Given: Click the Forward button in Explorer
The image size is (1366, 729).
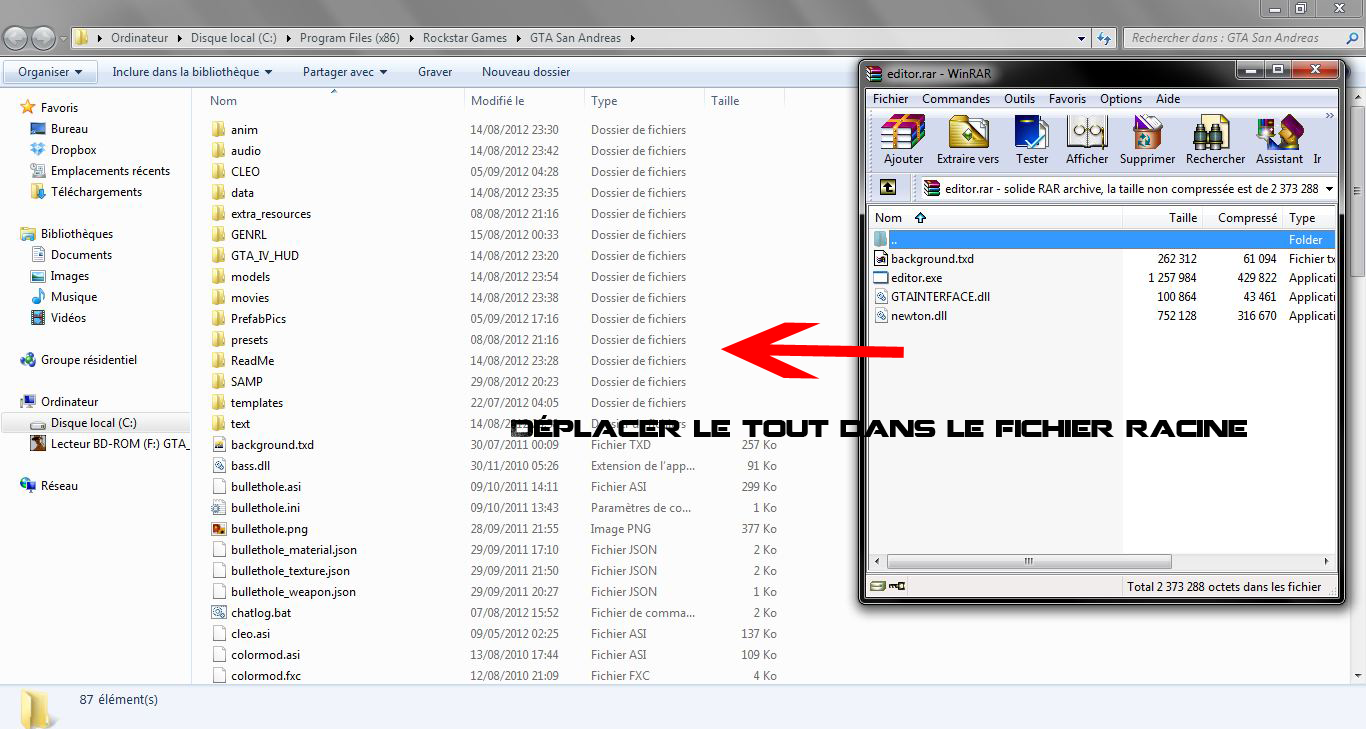Looking at the screenshot, I should pos(44,38).
